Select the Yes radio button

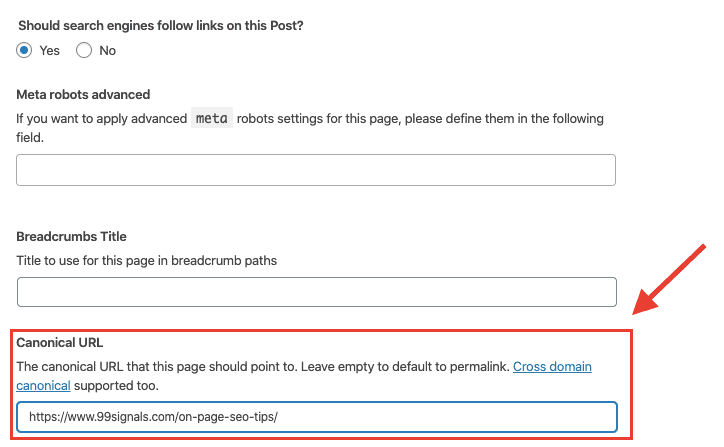pos(24,50)
